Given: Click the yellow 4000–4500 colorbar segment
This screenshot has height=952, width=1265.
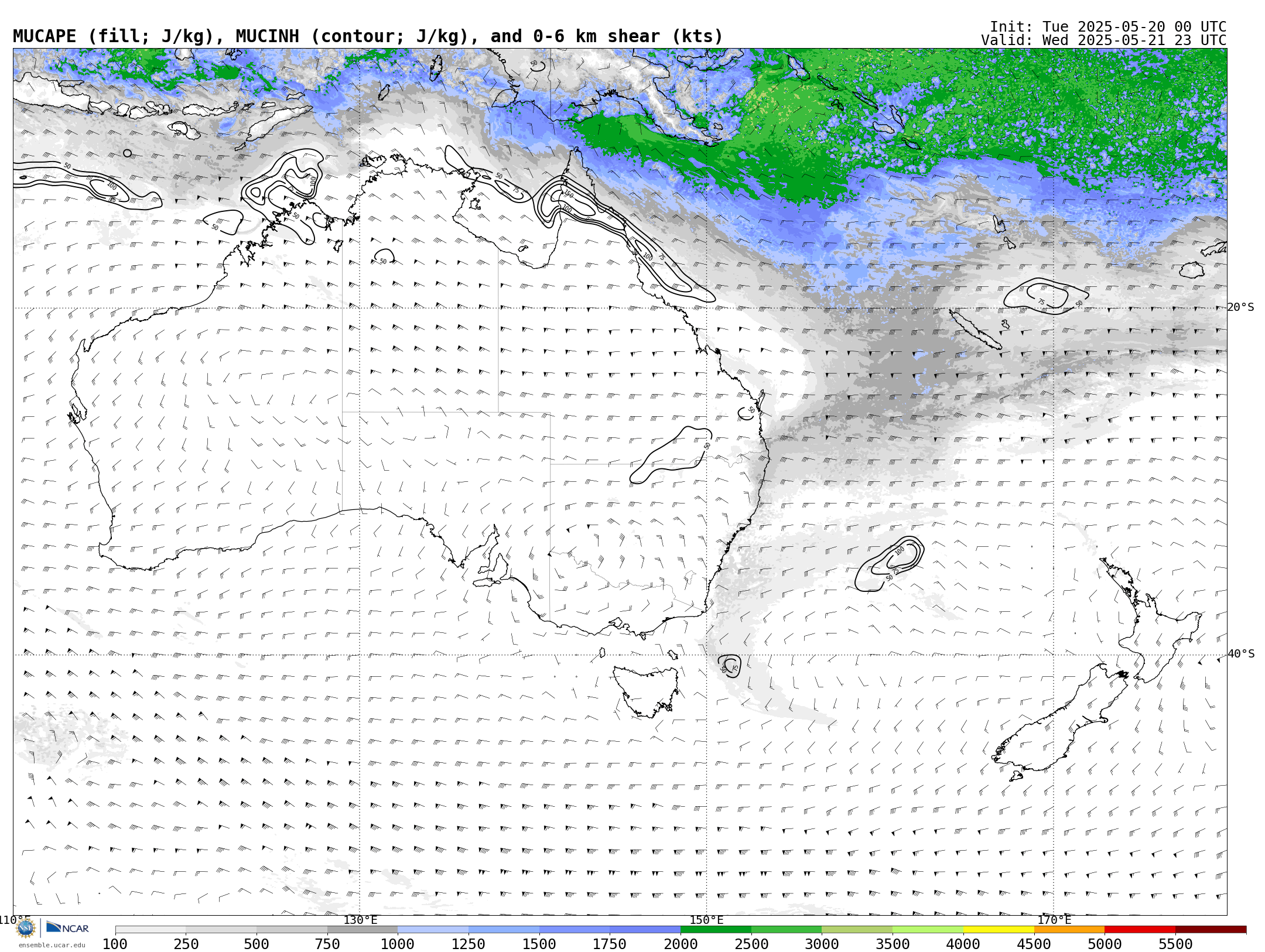Looking at the screenshot, I should pos(999,930).
